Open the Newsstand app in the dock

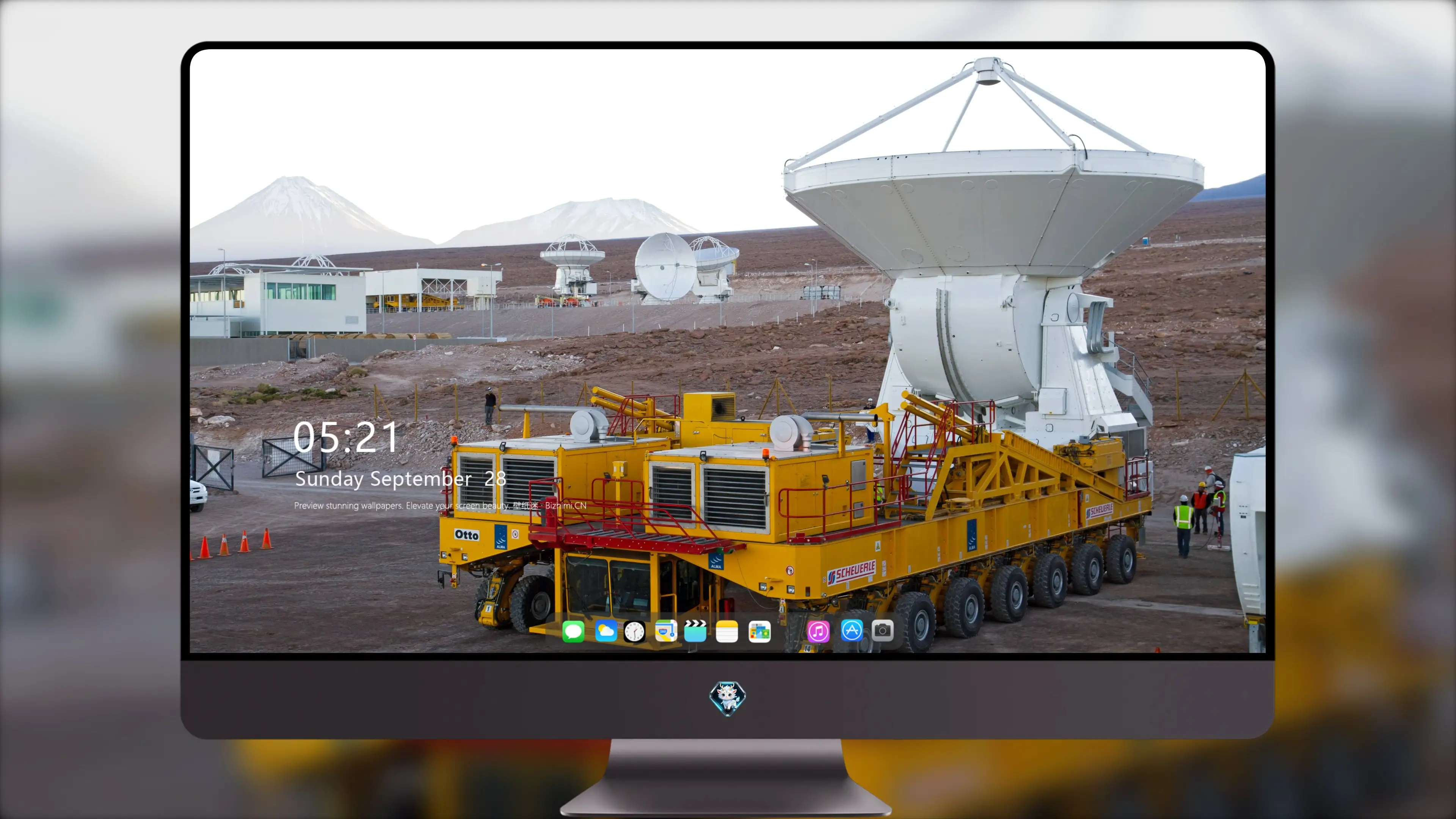tap(759, 631)
